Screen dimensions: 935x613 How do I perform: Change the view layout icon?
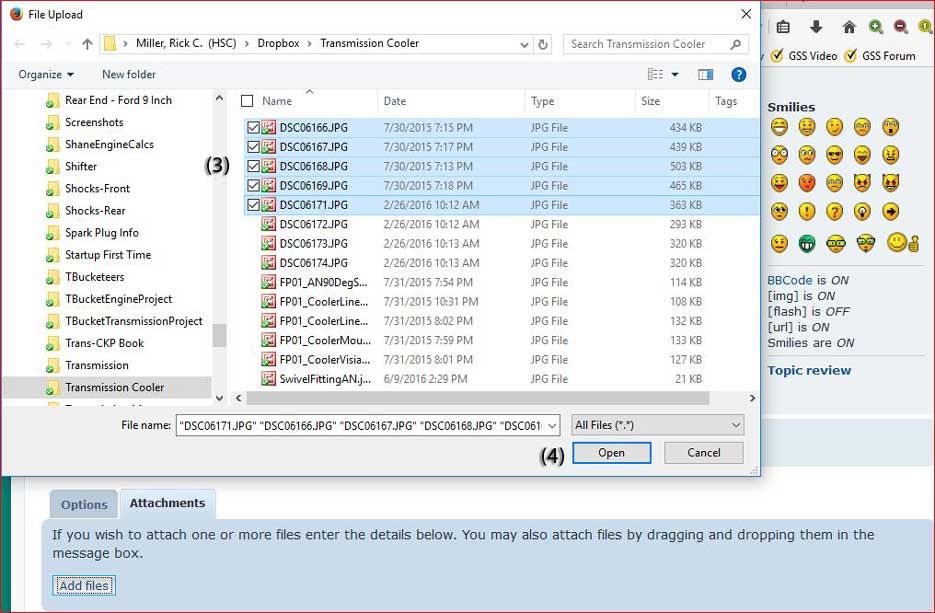pyautogui.click(x=655, y=75)
